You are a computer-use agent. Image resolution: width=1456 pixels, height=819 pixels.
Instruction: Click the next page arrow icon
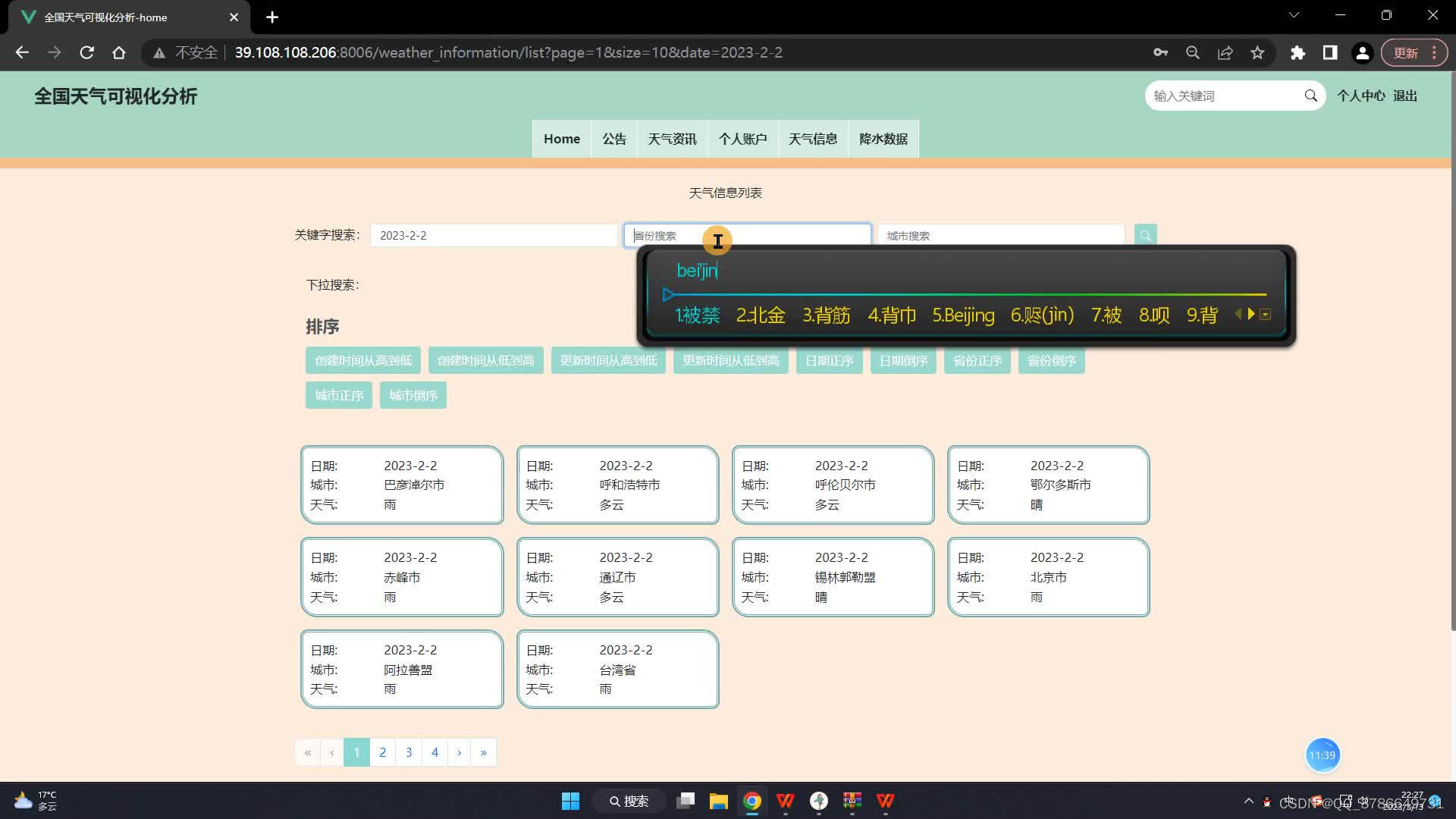(459, 751)
